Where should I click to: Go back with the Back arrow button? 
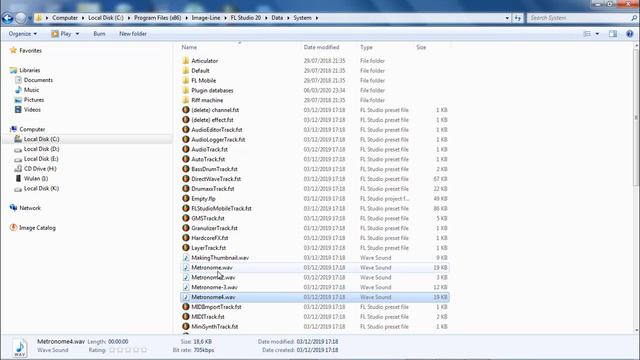(7, 18)
